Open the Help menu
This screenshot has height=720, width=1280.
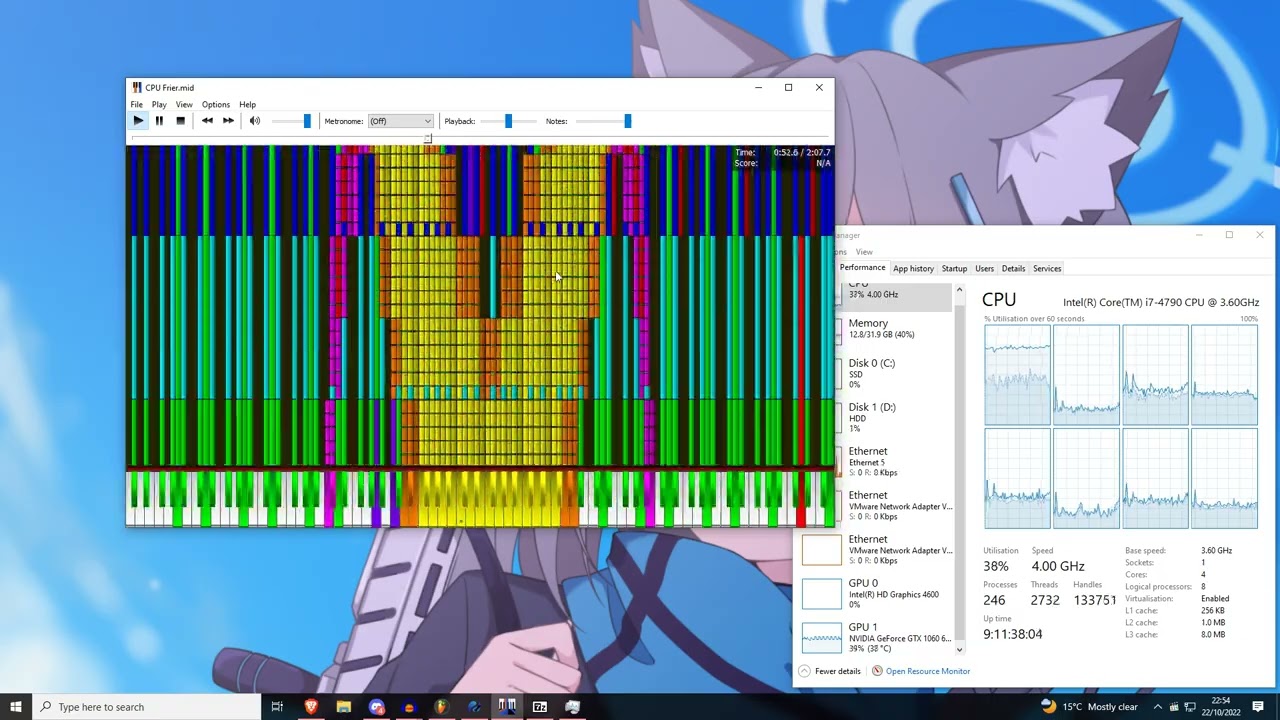click(247, 104)
